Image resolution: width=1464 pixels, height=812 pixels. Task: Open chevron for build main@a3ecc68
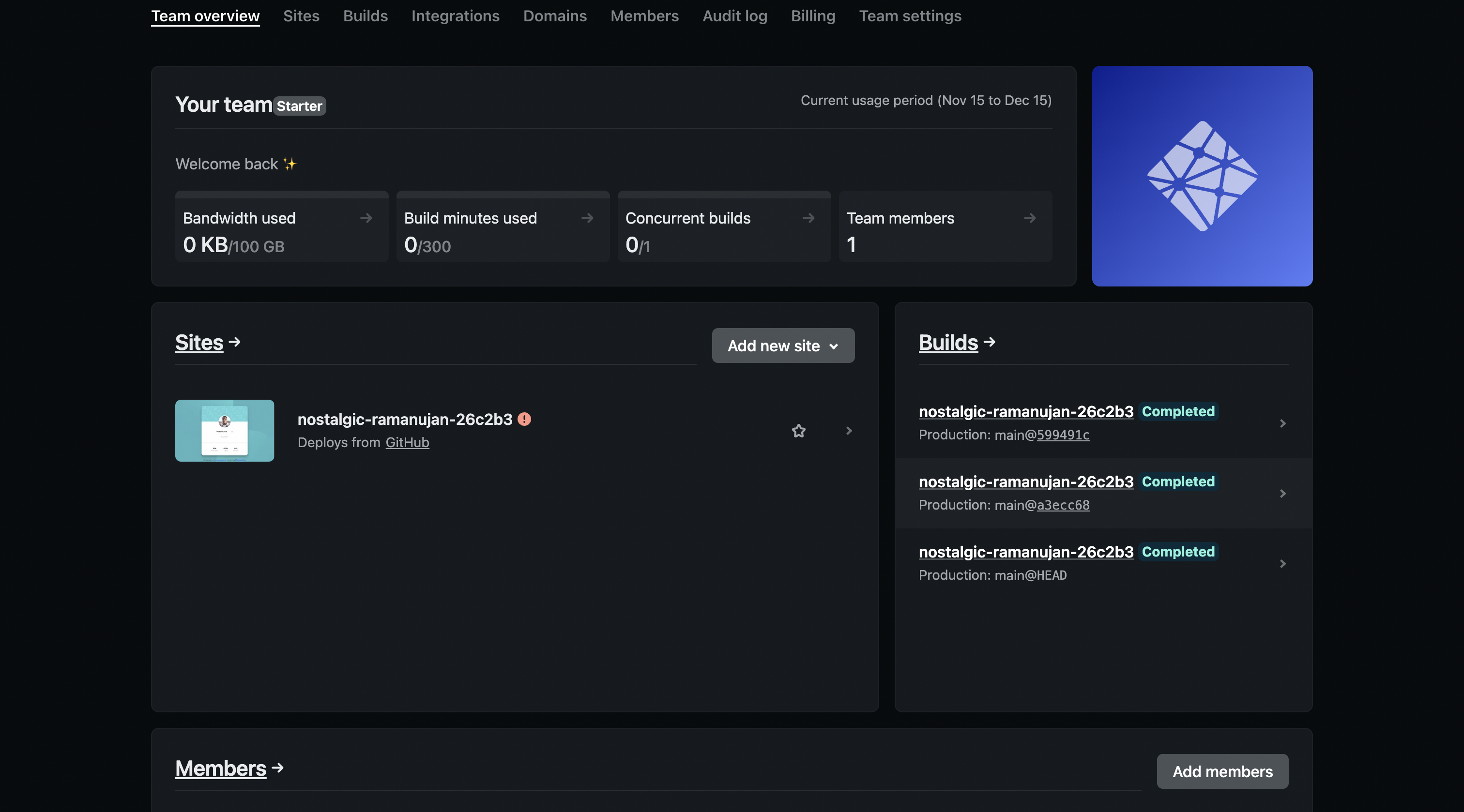coord(1282,493)
